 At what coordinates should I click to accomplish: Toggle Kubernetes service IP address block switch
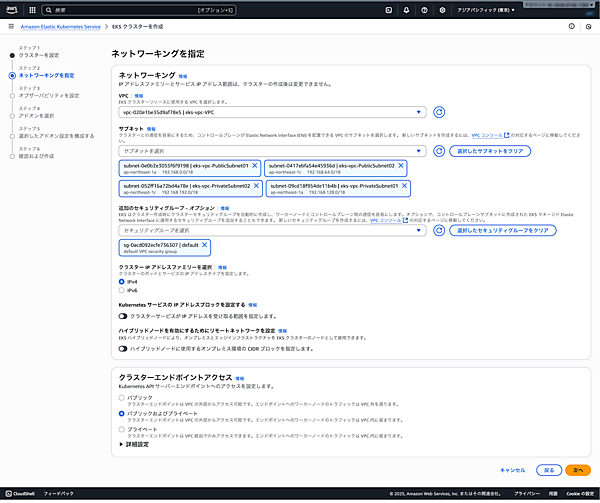point(123,314)
